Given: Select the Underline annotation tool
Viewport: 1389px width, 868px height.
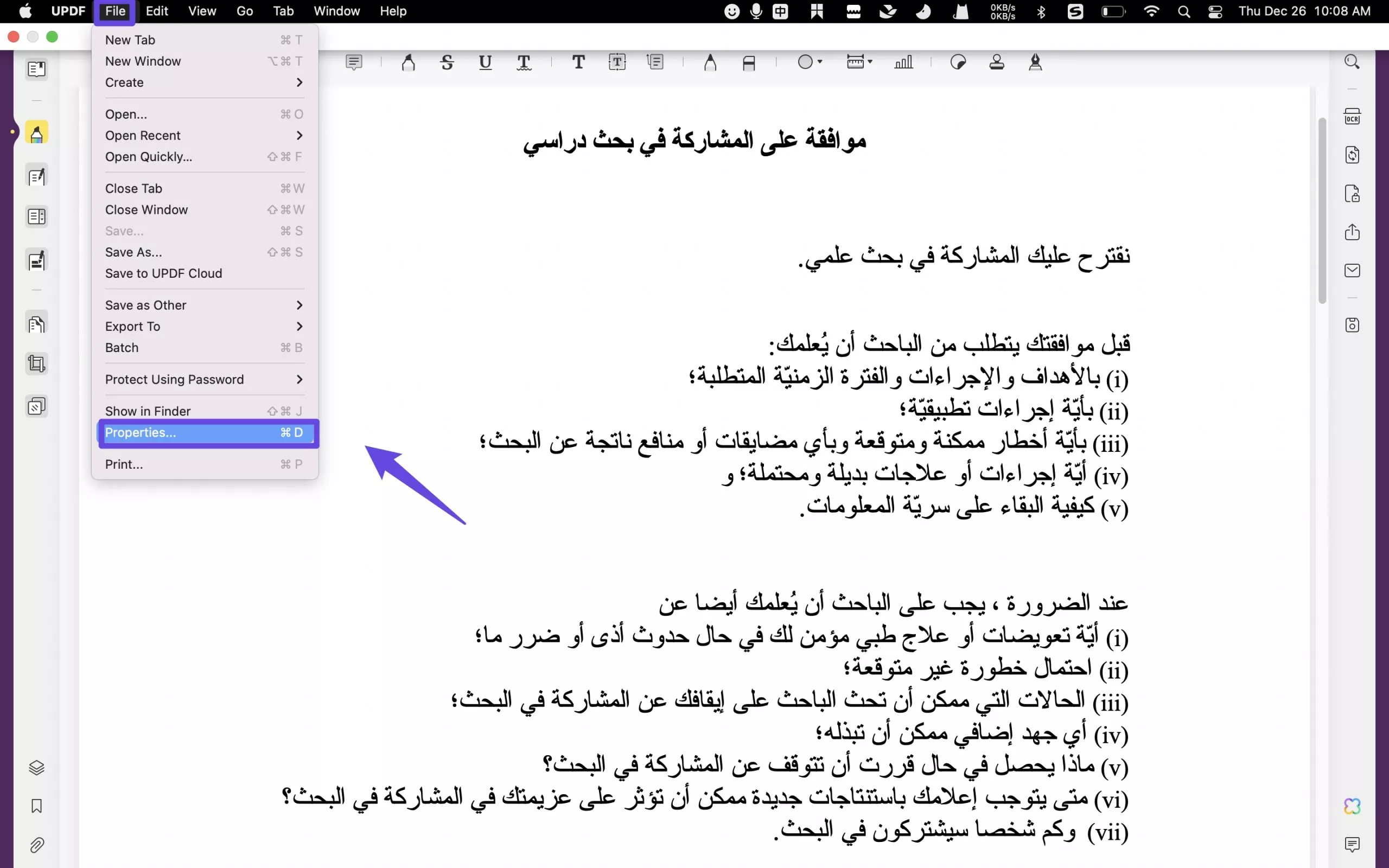Looking at the screenshot, I should (485, 61).
